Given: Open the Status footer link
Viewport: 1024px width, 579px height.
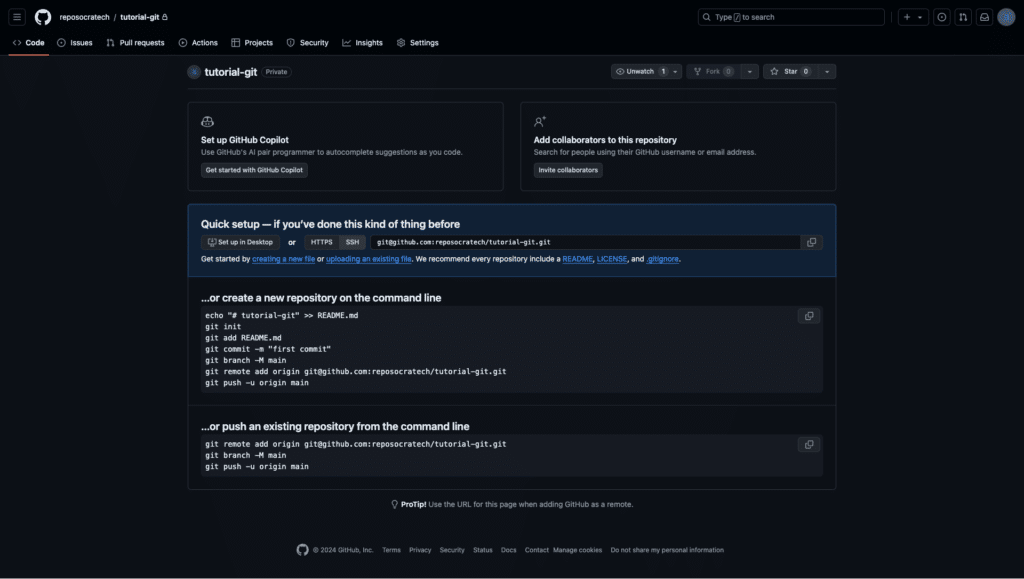Looking at the screenshot, I should [x=483, y=550].
